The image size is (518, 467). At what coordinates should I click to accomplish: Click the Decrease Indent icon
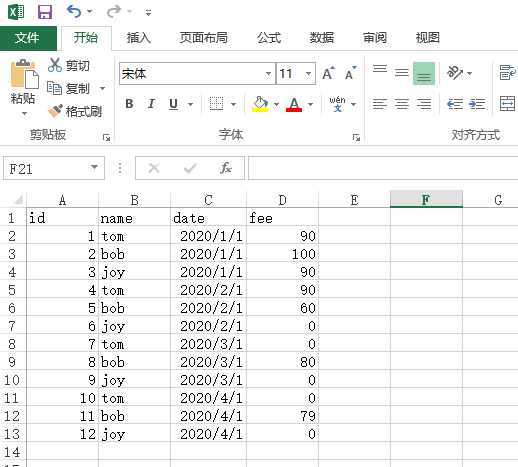[455, 104]
